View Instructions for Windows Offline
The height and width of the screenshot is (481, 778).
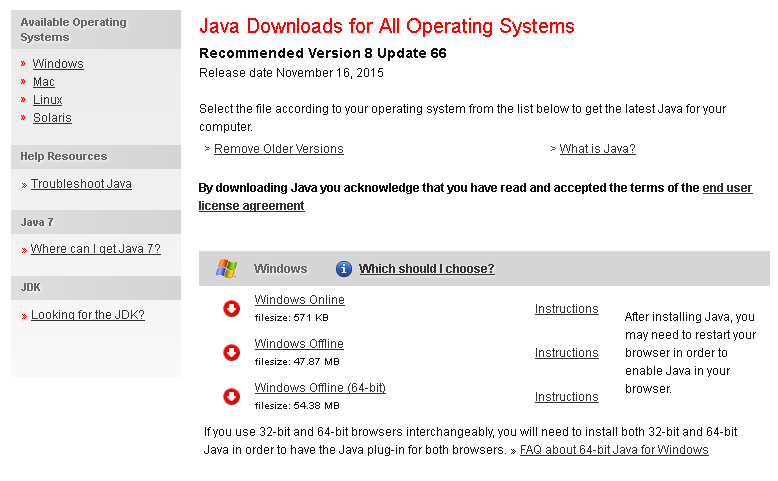[566, 353]
